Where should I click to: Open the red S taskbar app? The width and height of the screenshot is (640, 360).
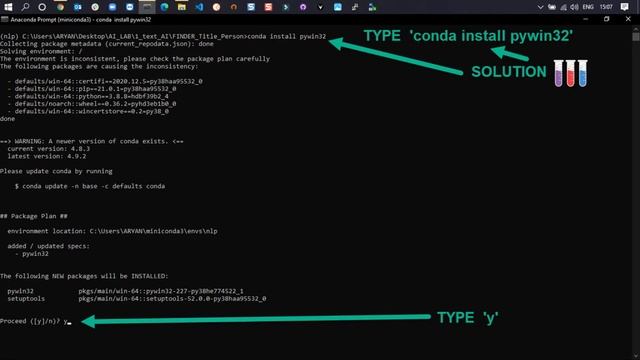[268, 7]
